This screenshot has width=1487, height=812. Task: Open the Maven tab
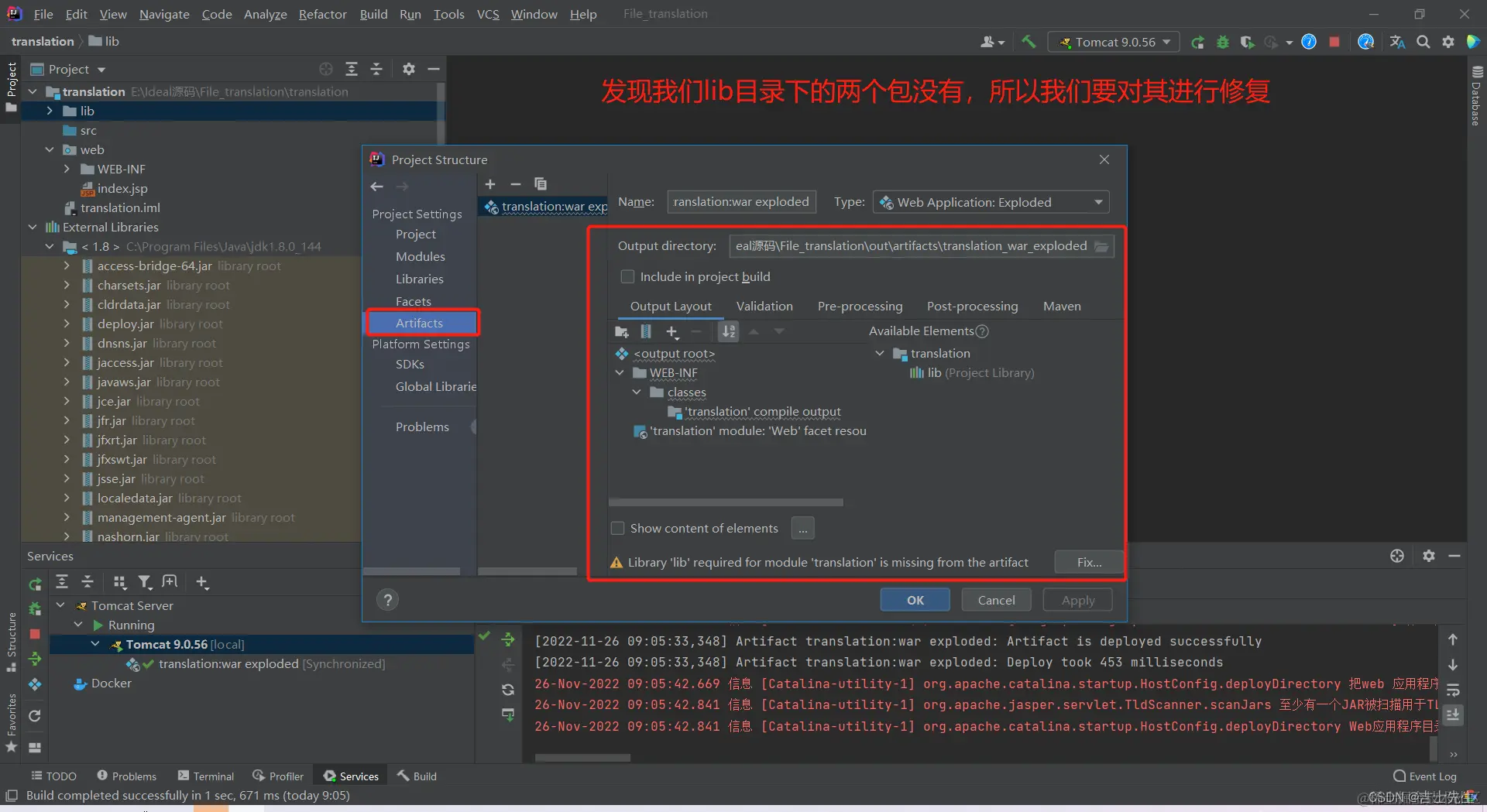pos(1062,306)
